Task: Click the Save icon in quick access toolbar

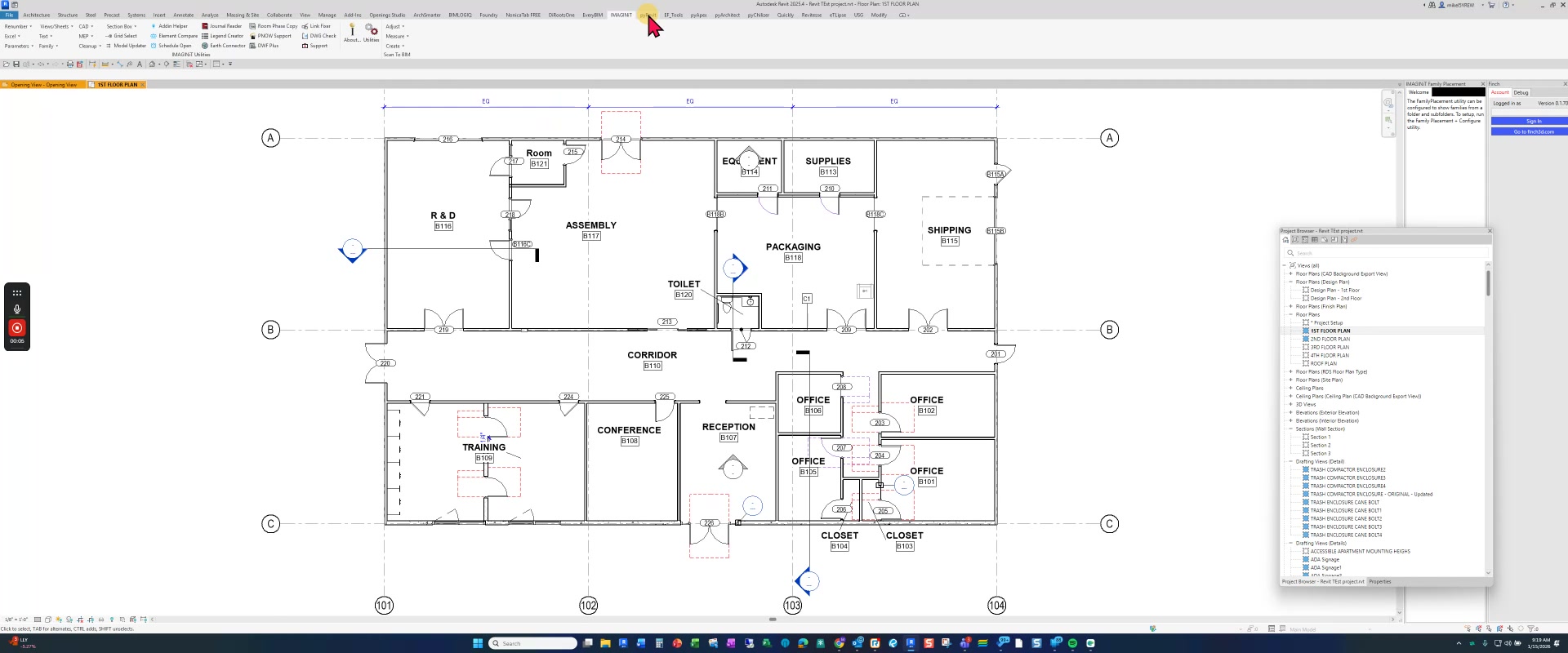Action: (16, 64)
